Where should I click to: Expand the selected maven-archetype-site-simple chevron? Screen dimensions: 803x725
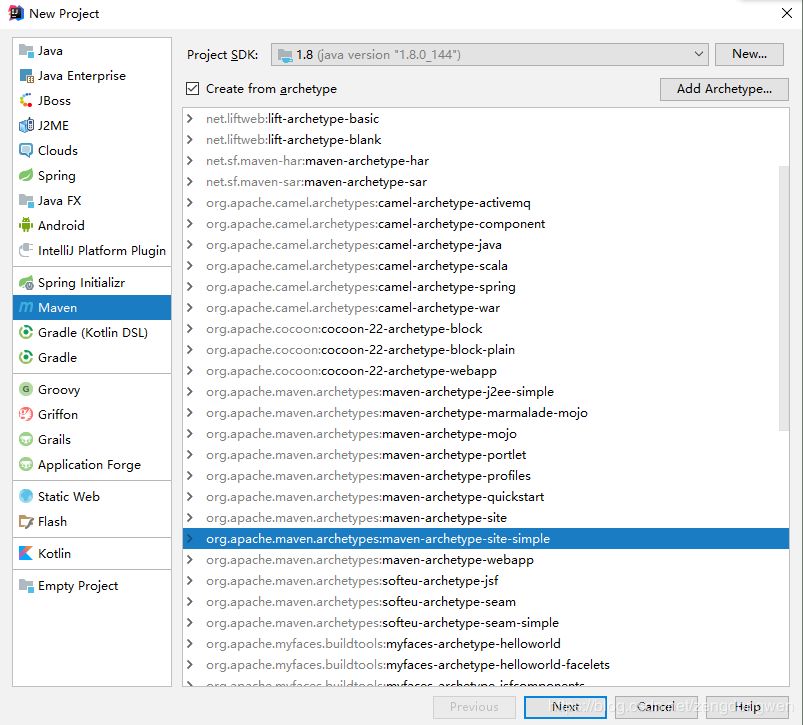[x=190, y=538]
